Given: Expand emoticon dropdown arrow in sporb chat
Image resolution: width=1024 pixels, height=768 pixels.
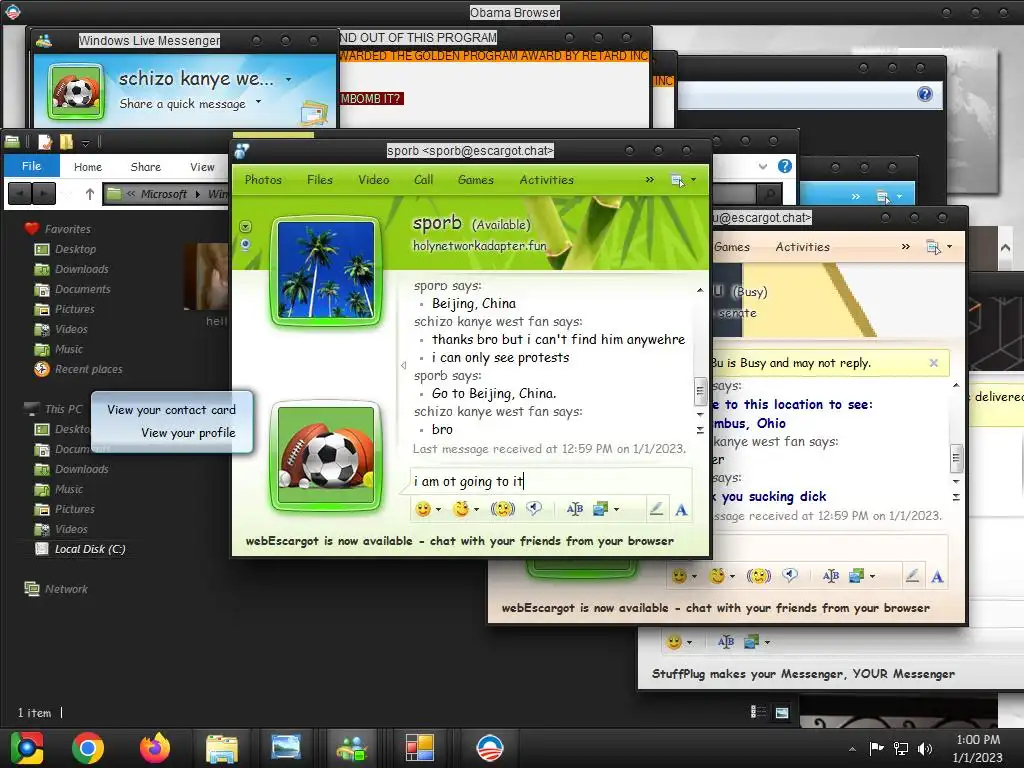Looking at the screenshot, I should tap(438, 509).
